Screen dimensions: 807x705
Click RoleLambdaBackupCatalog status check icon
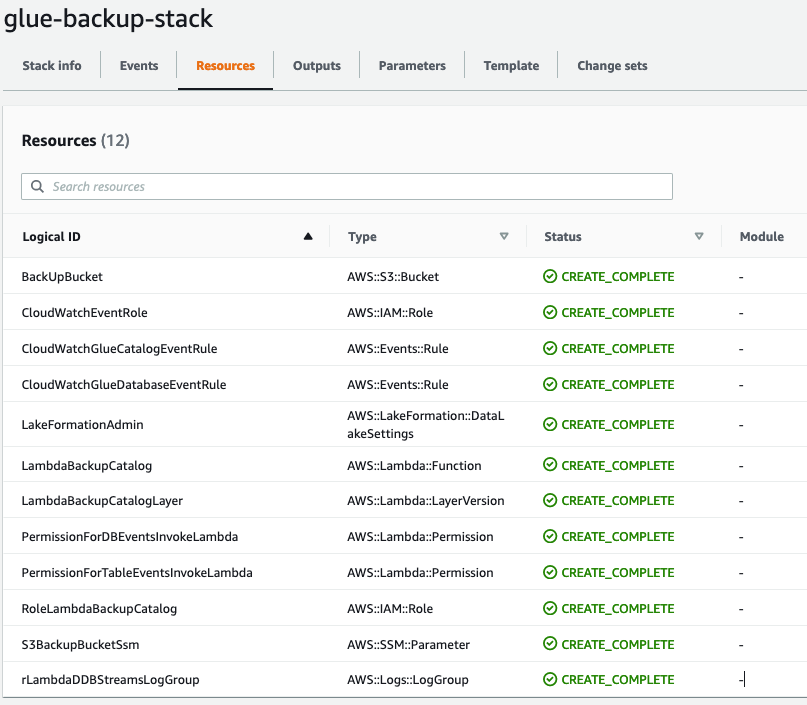(550, 608)
